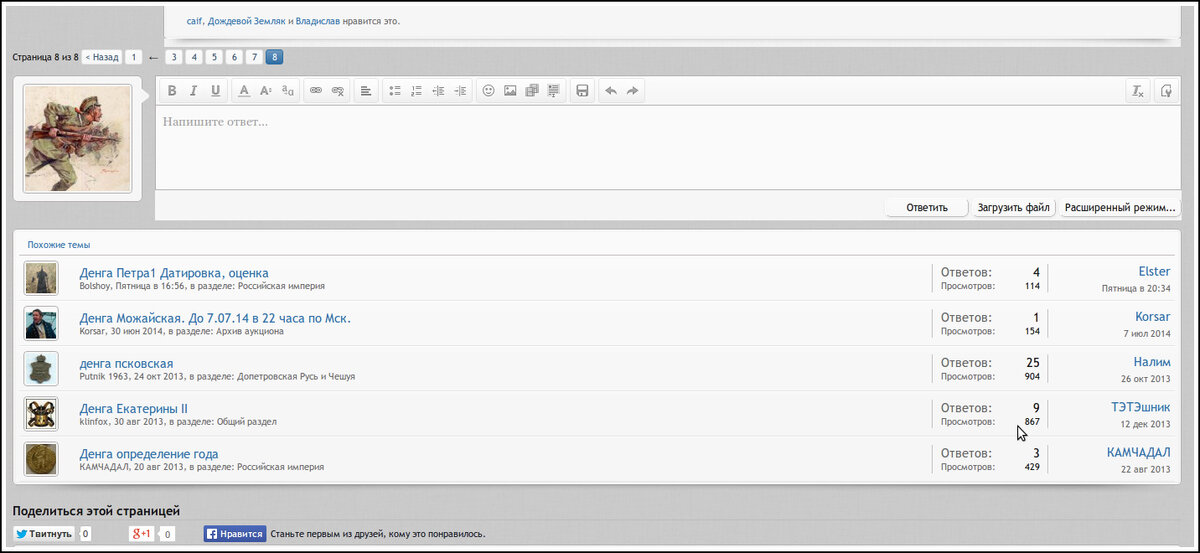
Task: Open smilies emoji picker
Action: (489, 91)
